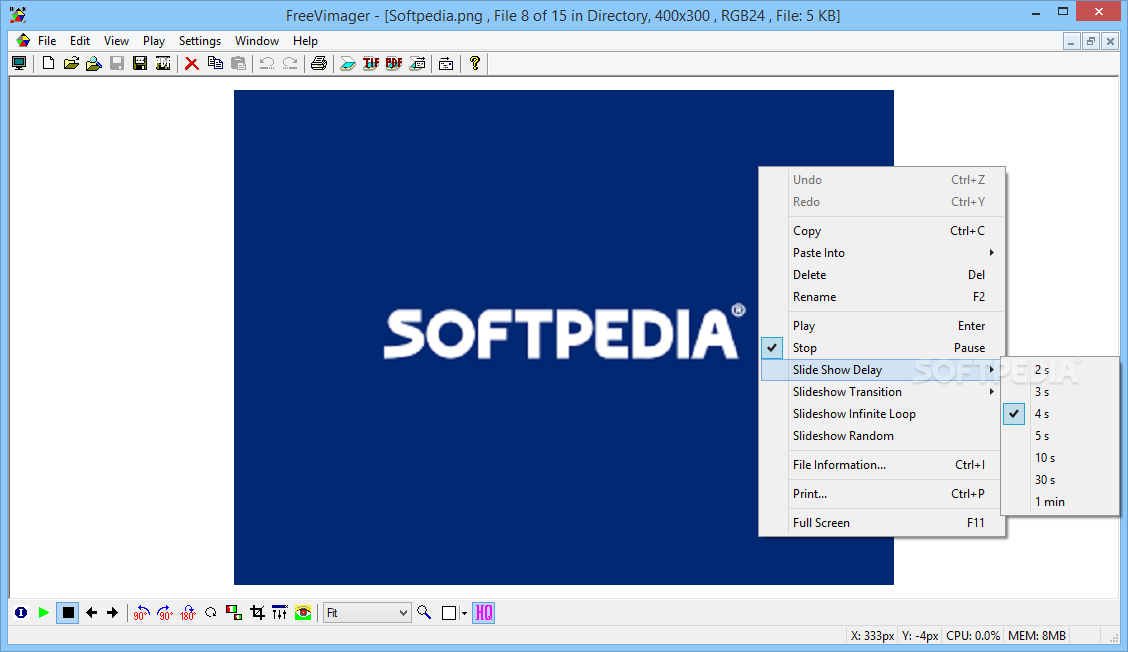Expand the background color dropdown arrow
Screen dimensions: 1128x652
tap(464, 613)
